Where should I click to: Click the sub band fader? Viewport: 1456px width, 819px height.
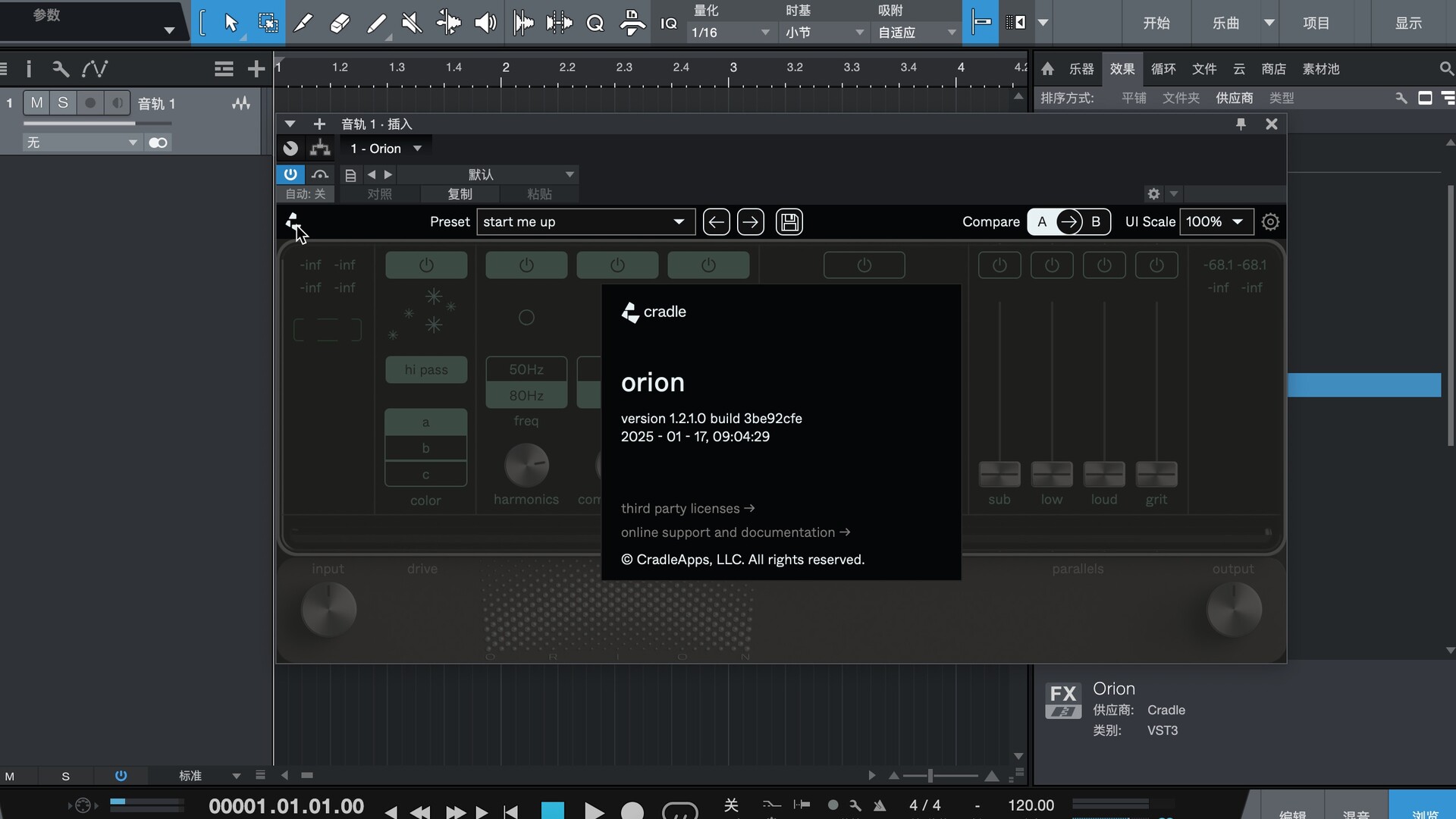click(999, 474)
